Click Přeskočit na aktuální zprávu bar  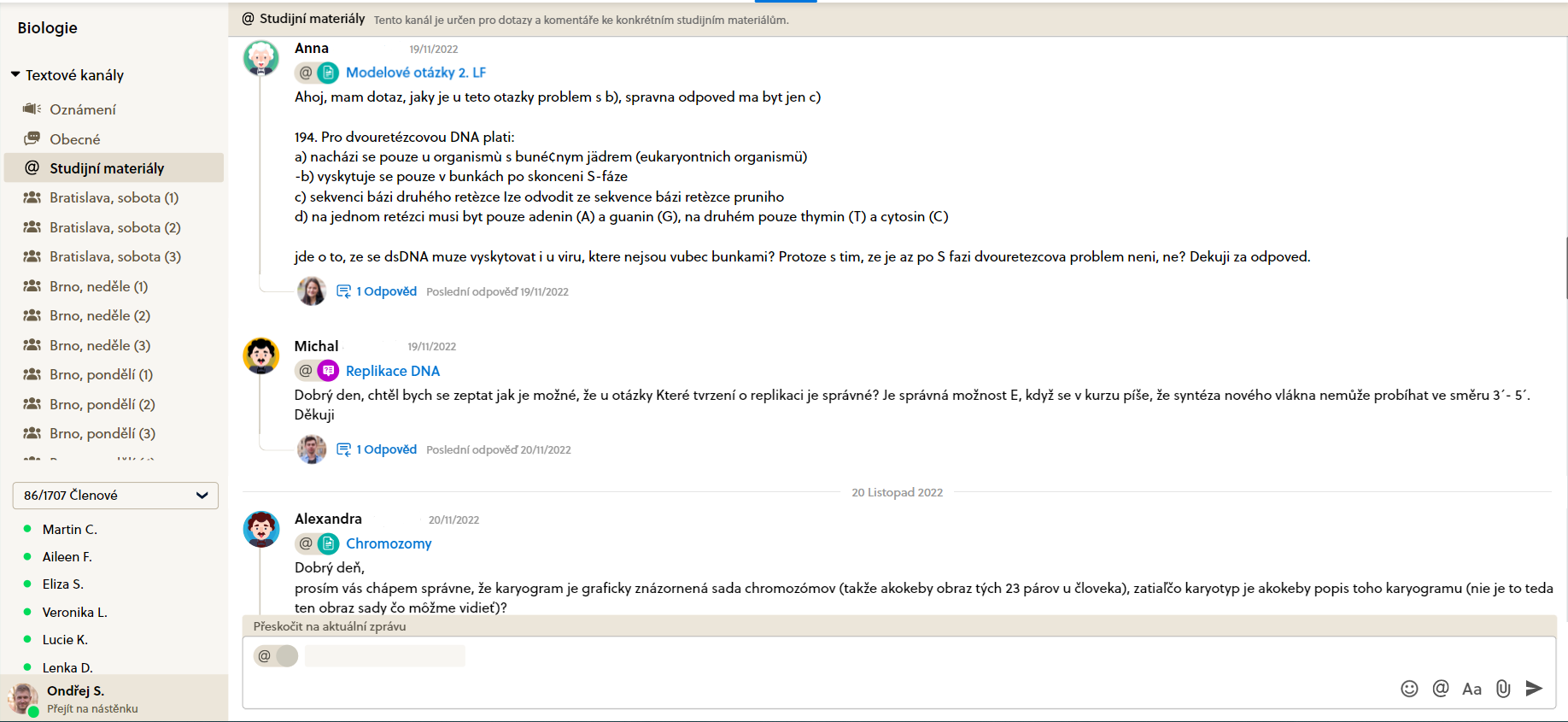click(x=330, y=626)
